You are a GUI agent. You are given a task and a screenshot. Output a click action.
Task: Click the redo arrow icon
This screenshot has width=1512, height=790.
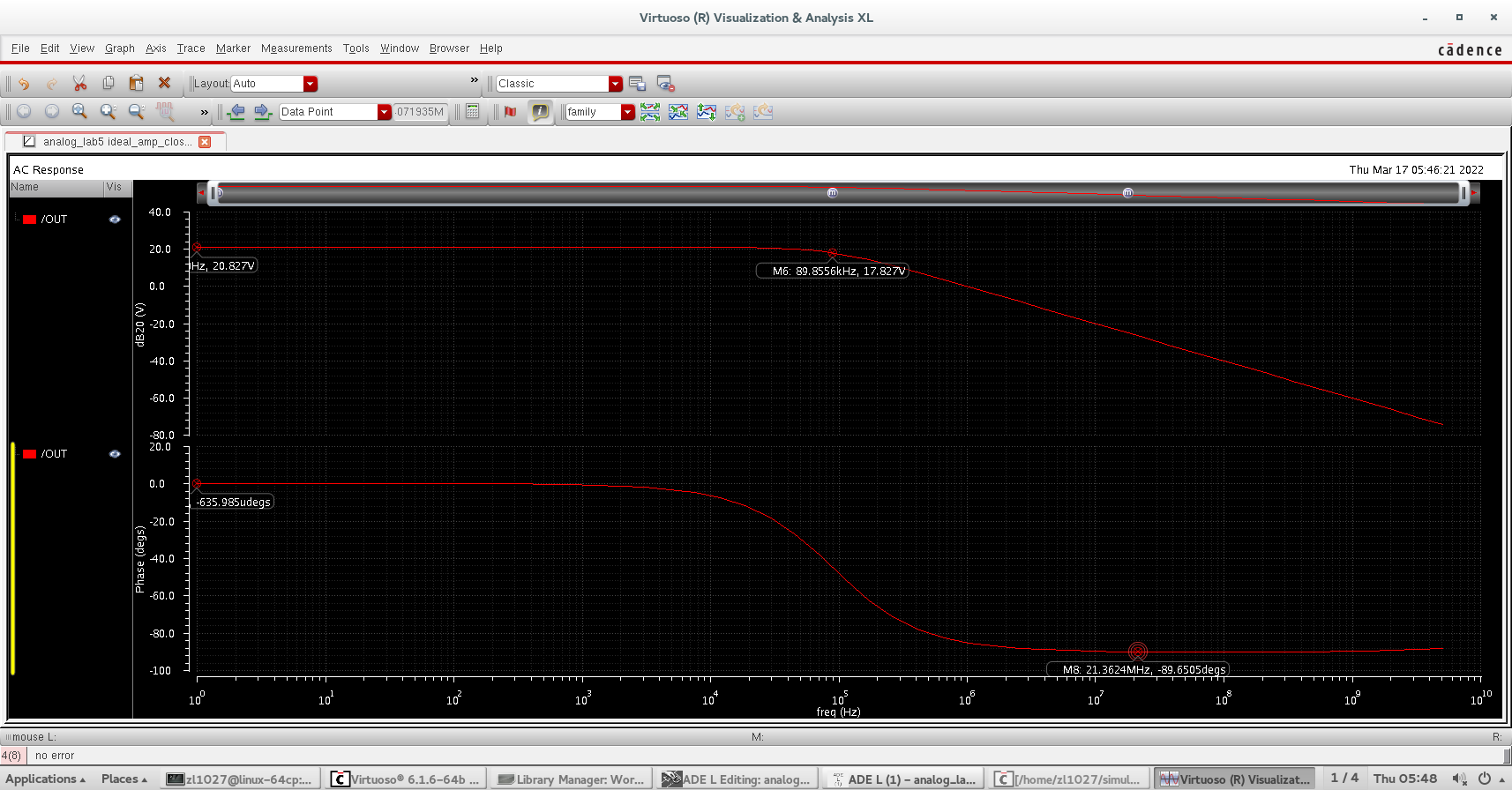[52, 84]
